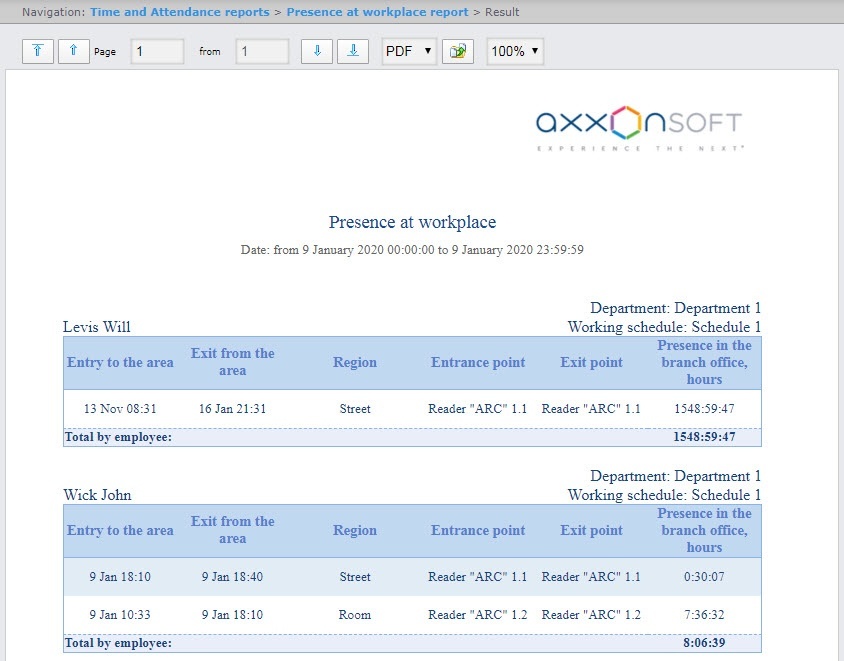Click the 'Presence at workplace' report title
The image size is (844, 661).
(x=412, y=222)
